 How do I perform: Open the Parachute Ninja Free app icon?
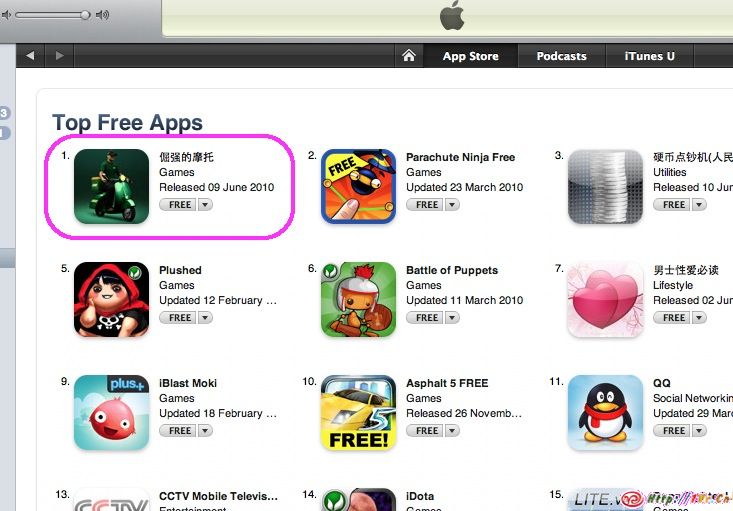359,186
